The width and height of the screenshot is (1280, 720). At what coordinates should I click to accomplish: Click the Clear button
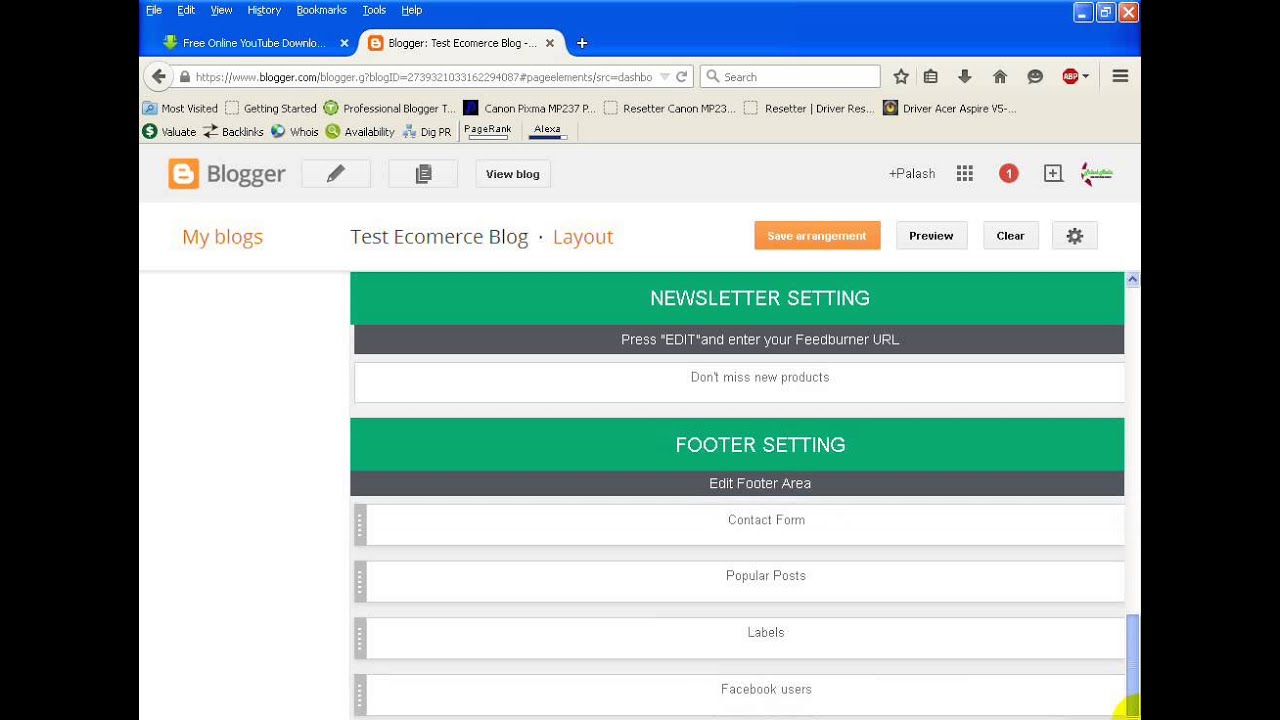(1010, 236)
